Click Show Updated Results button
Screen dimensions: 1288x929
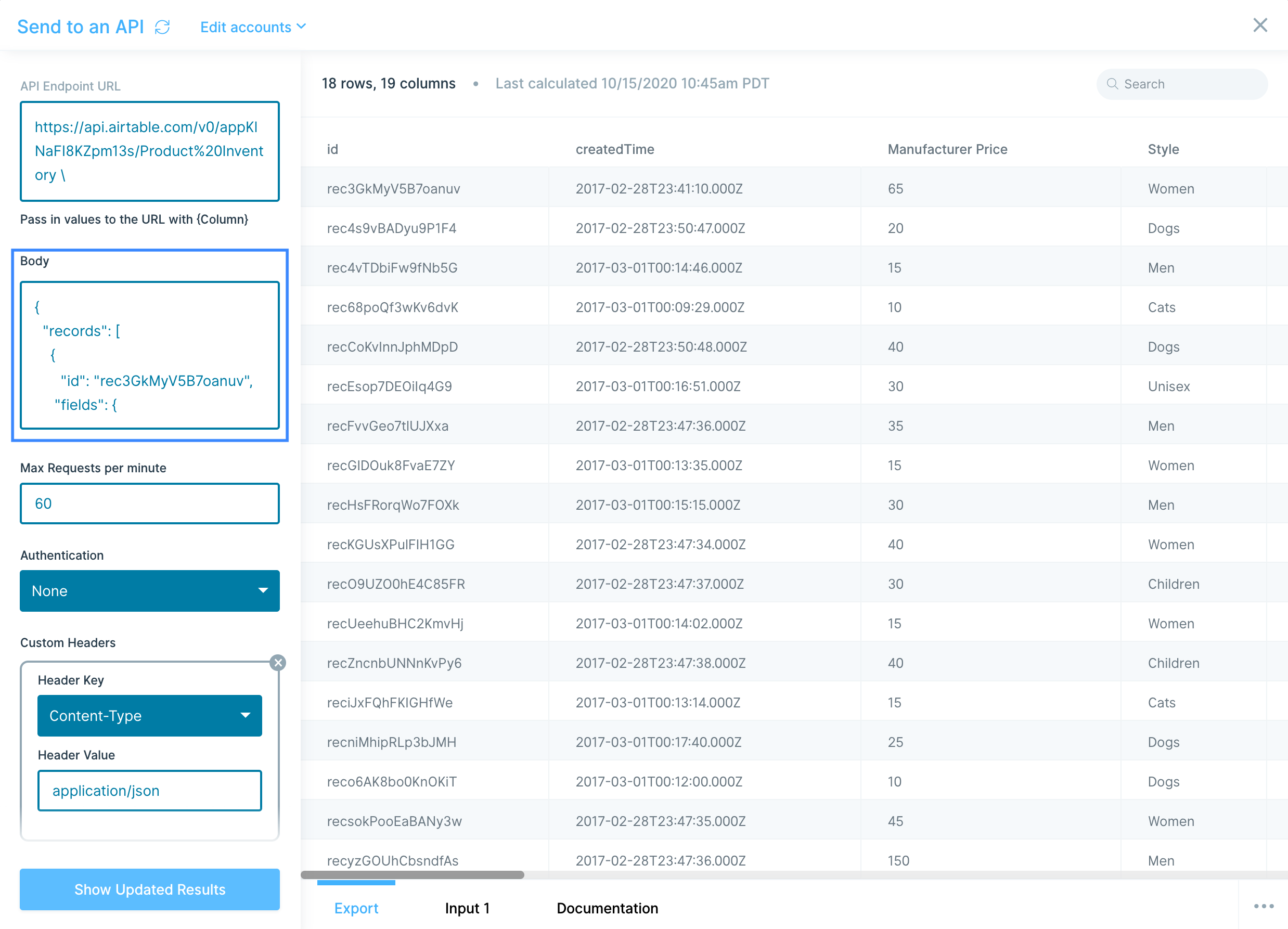click(x=150, y=889)
